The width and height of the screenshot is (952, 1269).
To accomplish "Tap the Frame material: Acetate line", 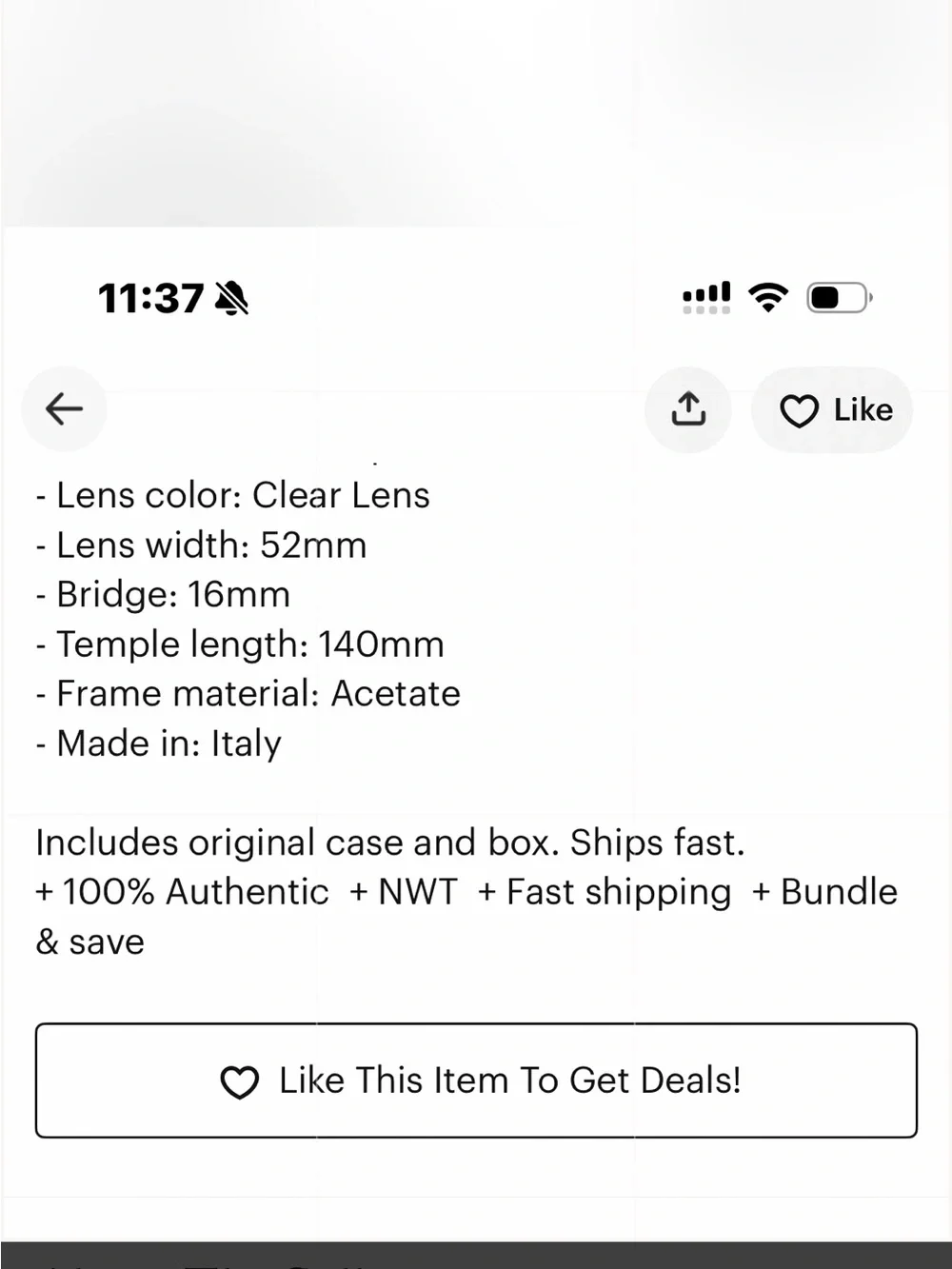I will 248,693.
